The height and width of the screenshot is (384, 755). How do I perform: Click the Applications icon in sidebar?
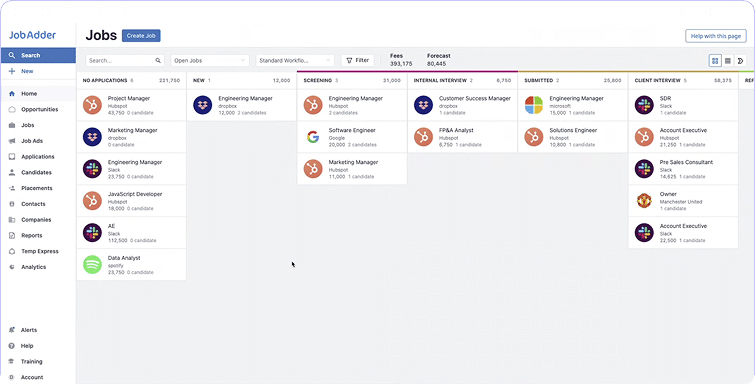pos(12,157)
